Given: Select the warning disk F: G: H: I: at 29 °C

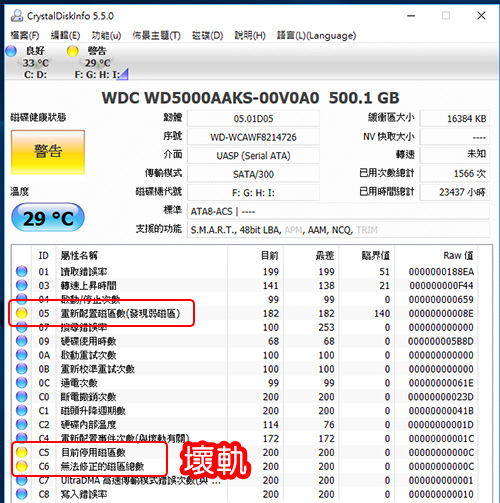Looking at the screenshot, I should pyautogui.click(x=97, y=62).
